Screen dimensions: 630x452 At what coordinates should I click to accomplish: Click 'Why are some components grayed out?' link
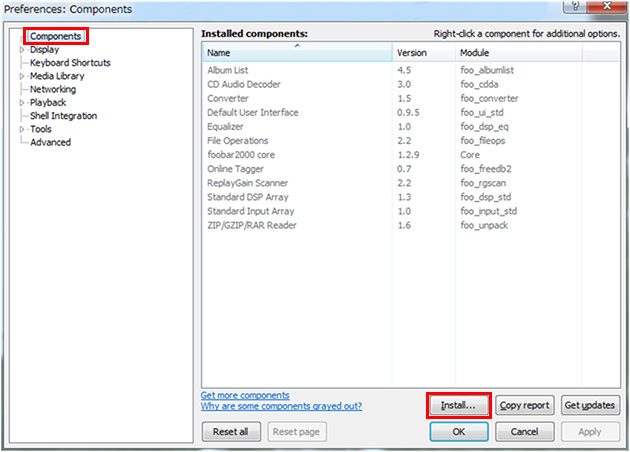pos(281,406)
